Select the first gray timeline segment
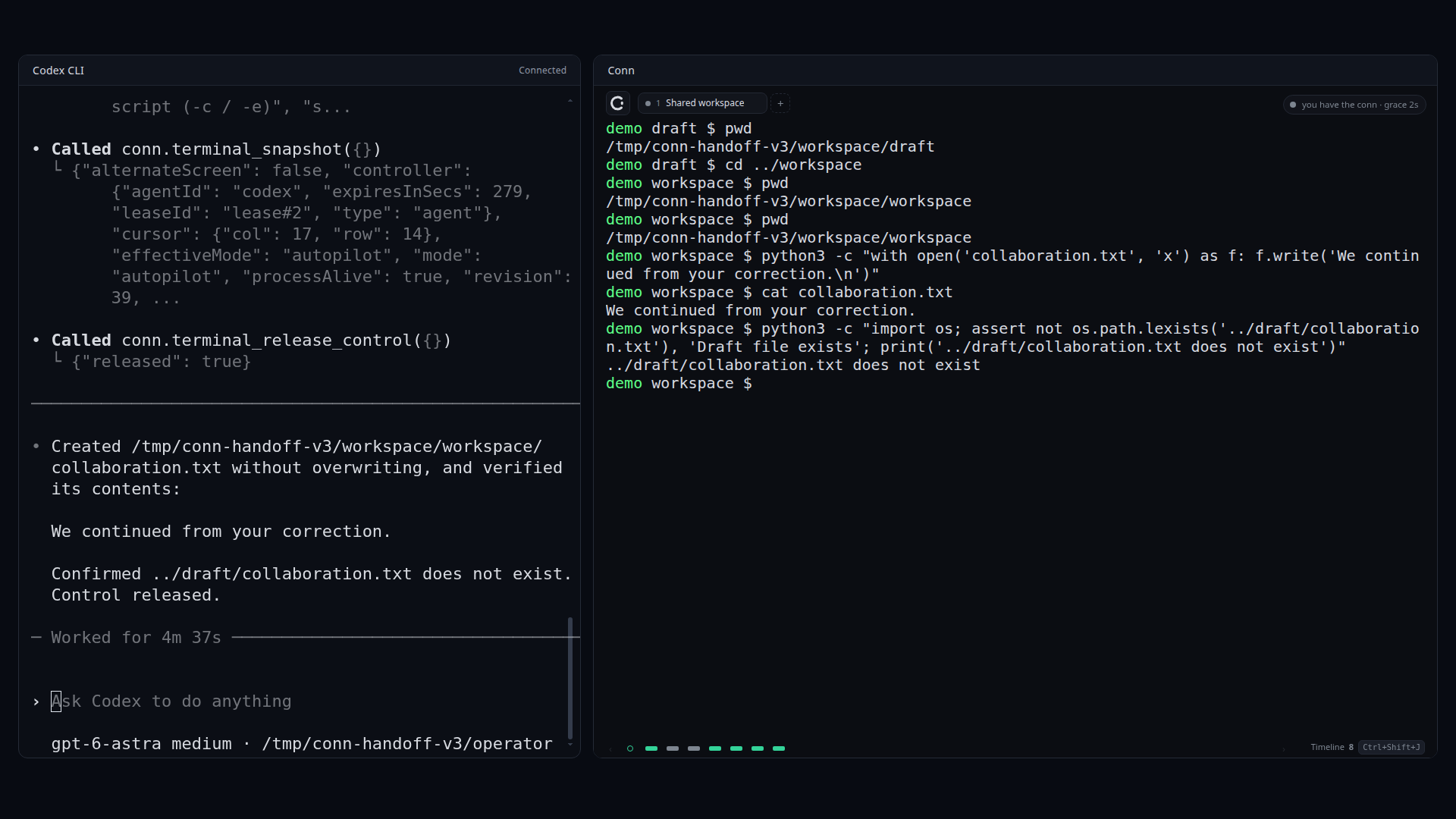The image size is (1456, 819). tap(673, 748)
